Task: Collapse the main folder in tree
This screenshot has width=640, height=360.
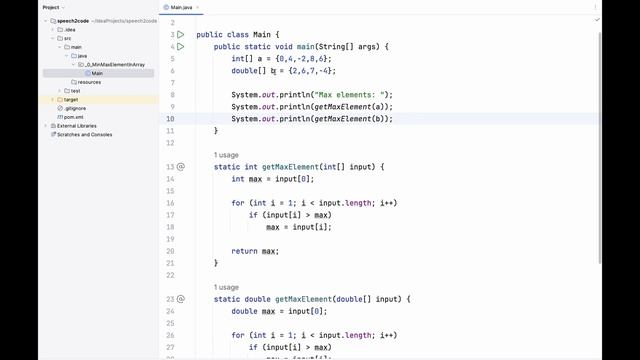Action: click(x=60, y=47)
